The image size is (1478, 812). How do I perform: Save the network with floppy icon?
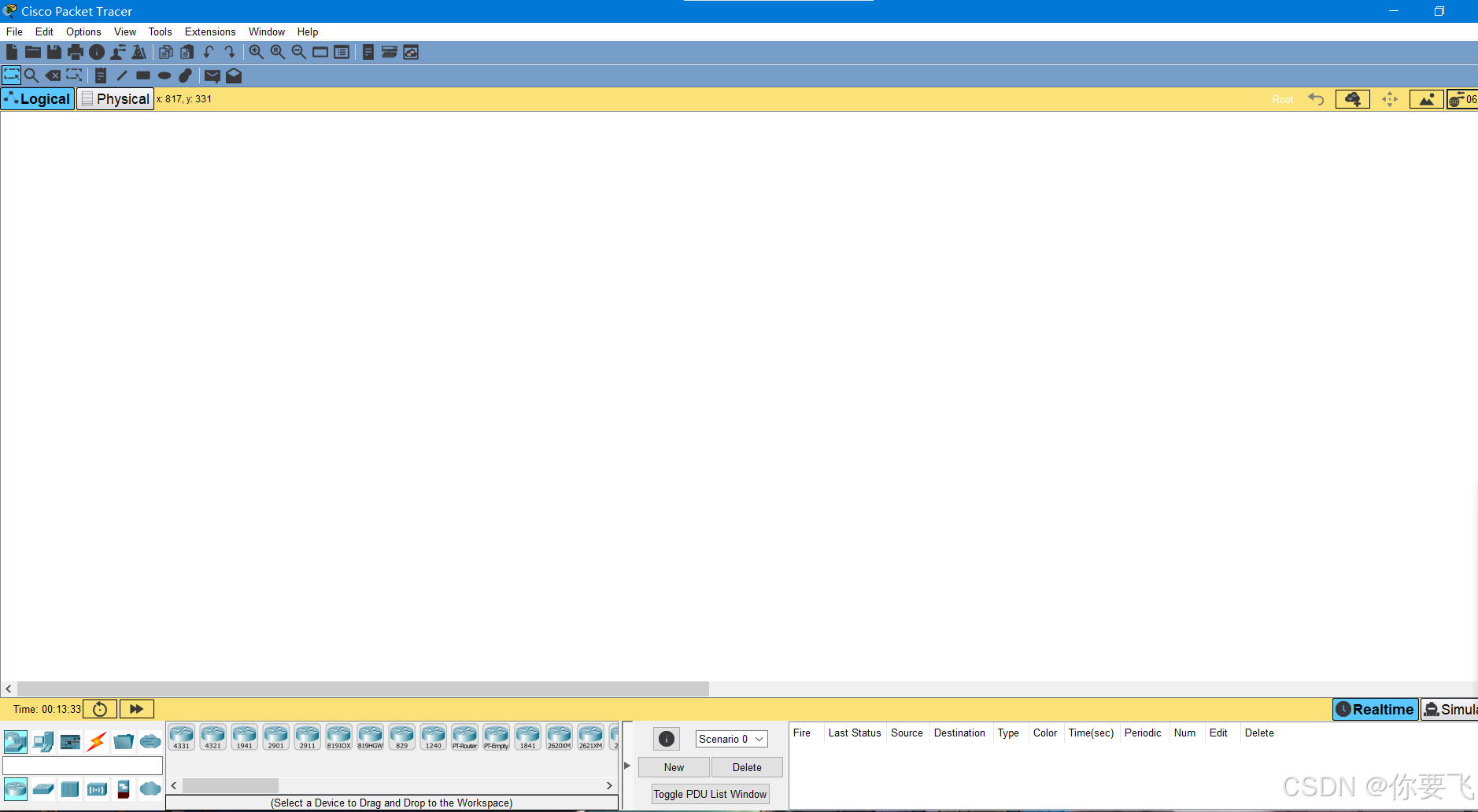click(x=54, y=52)
